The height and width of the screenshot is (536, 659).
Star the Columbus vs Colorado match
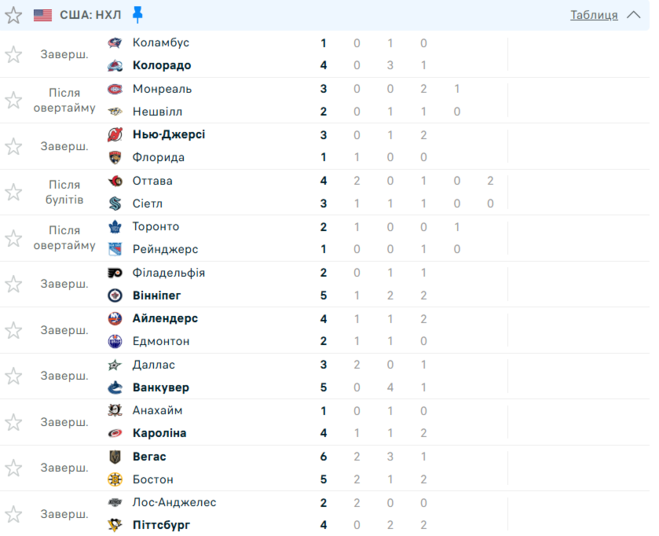13,55
